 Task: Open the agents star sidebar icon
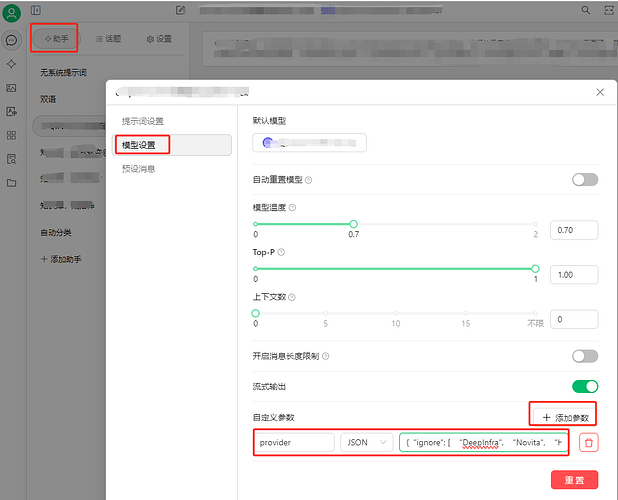tap(11, 64)
